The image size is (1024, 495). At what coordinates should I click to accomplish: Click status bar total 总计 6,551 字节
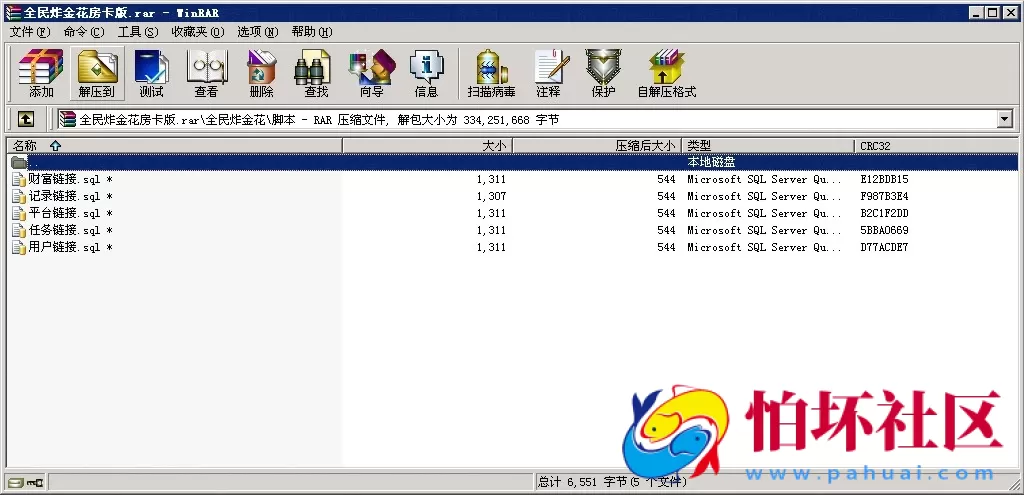tap(582, 482)
